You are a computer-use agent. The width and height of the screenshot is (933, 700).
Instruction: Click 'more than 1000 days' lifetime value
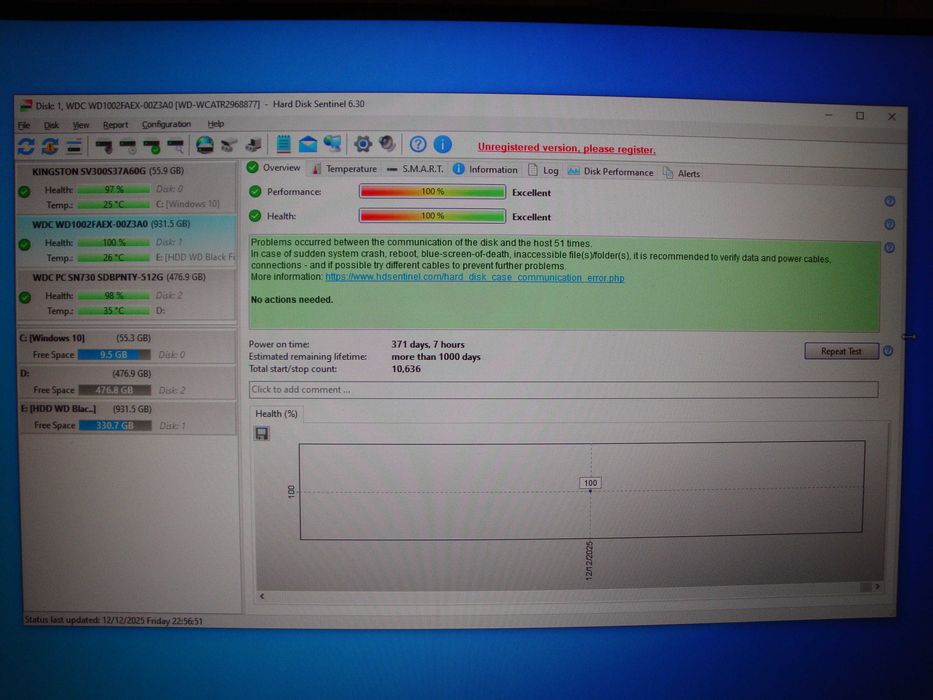click(x=436, y=357)
